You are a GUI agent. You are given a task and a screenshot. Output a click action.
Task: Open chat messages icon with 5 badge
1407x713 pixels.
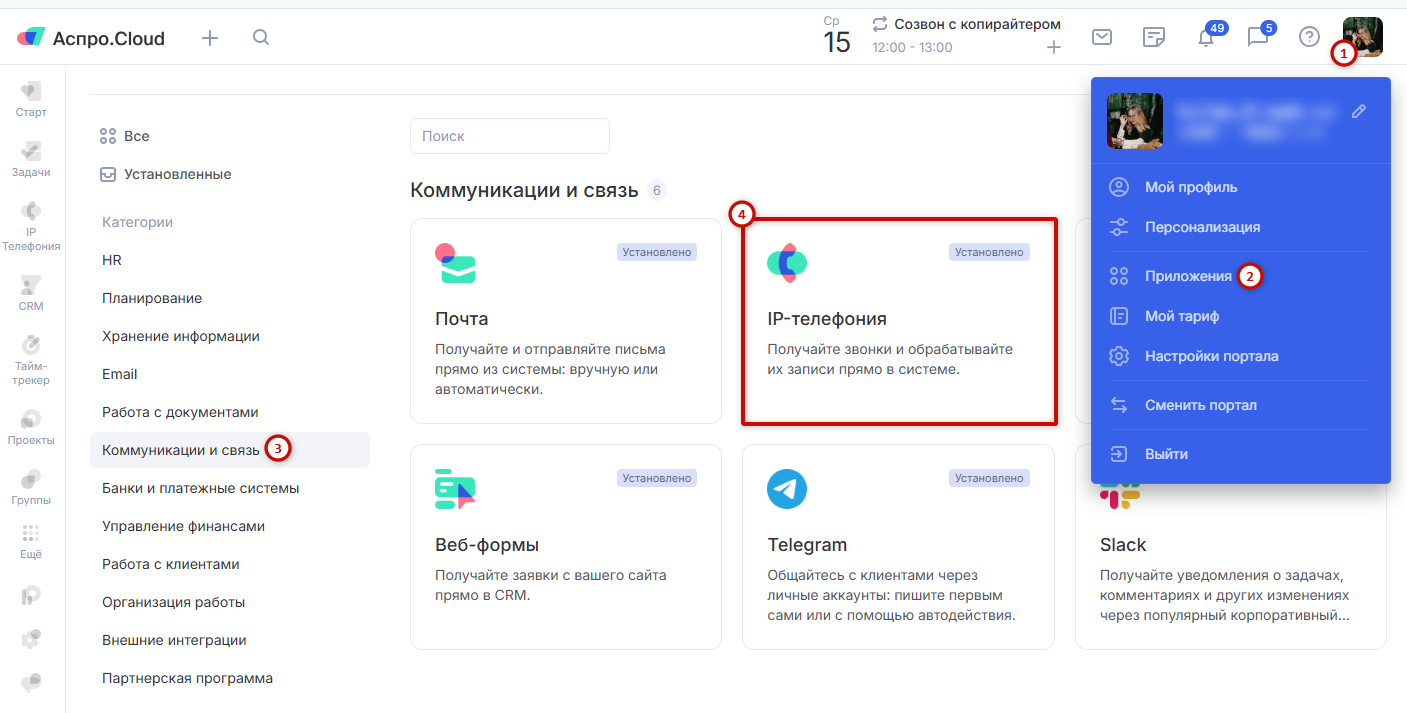(1257, 38)
